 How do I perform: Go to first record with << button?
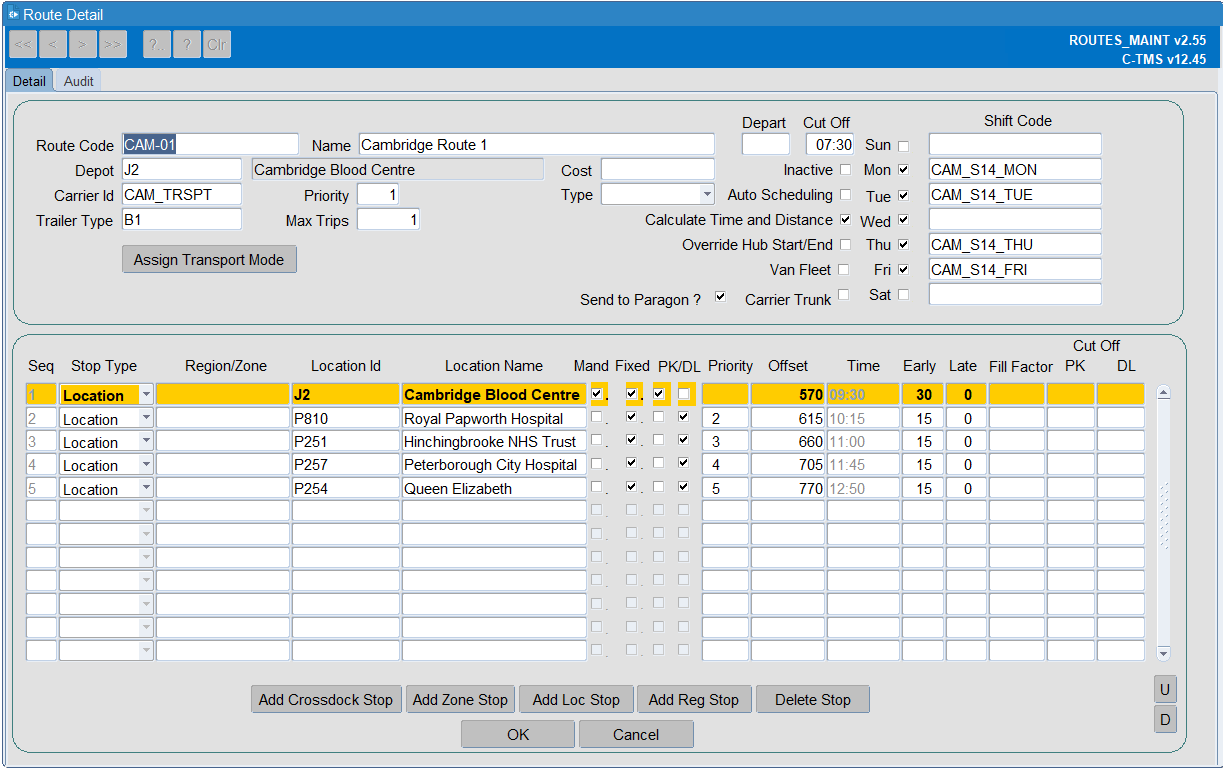[x=22, y=44]
